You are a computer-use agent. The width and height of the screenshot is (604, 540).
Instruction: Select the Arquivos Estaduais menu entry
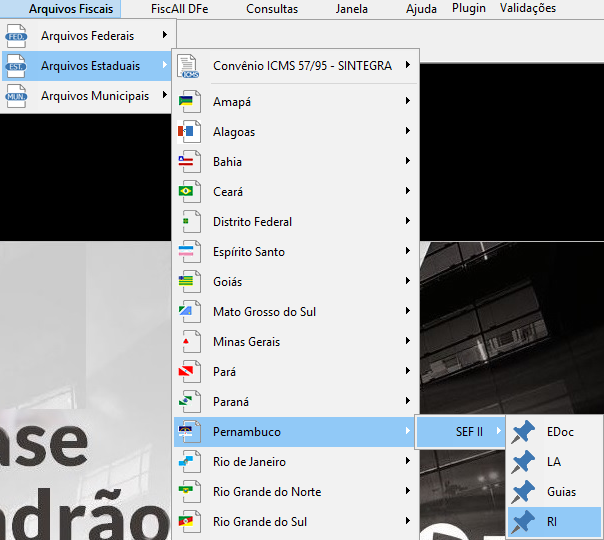[x=87, y=66]
